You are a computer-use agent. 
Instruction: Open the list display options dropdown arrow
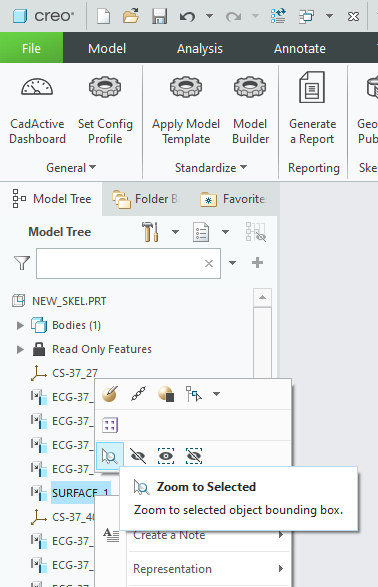tap(225, 232)
